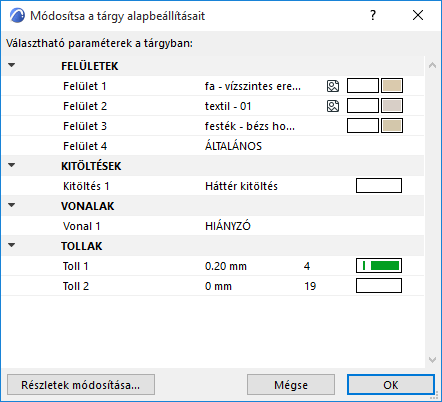Viewport: 442px width, 402px height.
Task: Click the TOLLAK group heading
Action: 82,246
